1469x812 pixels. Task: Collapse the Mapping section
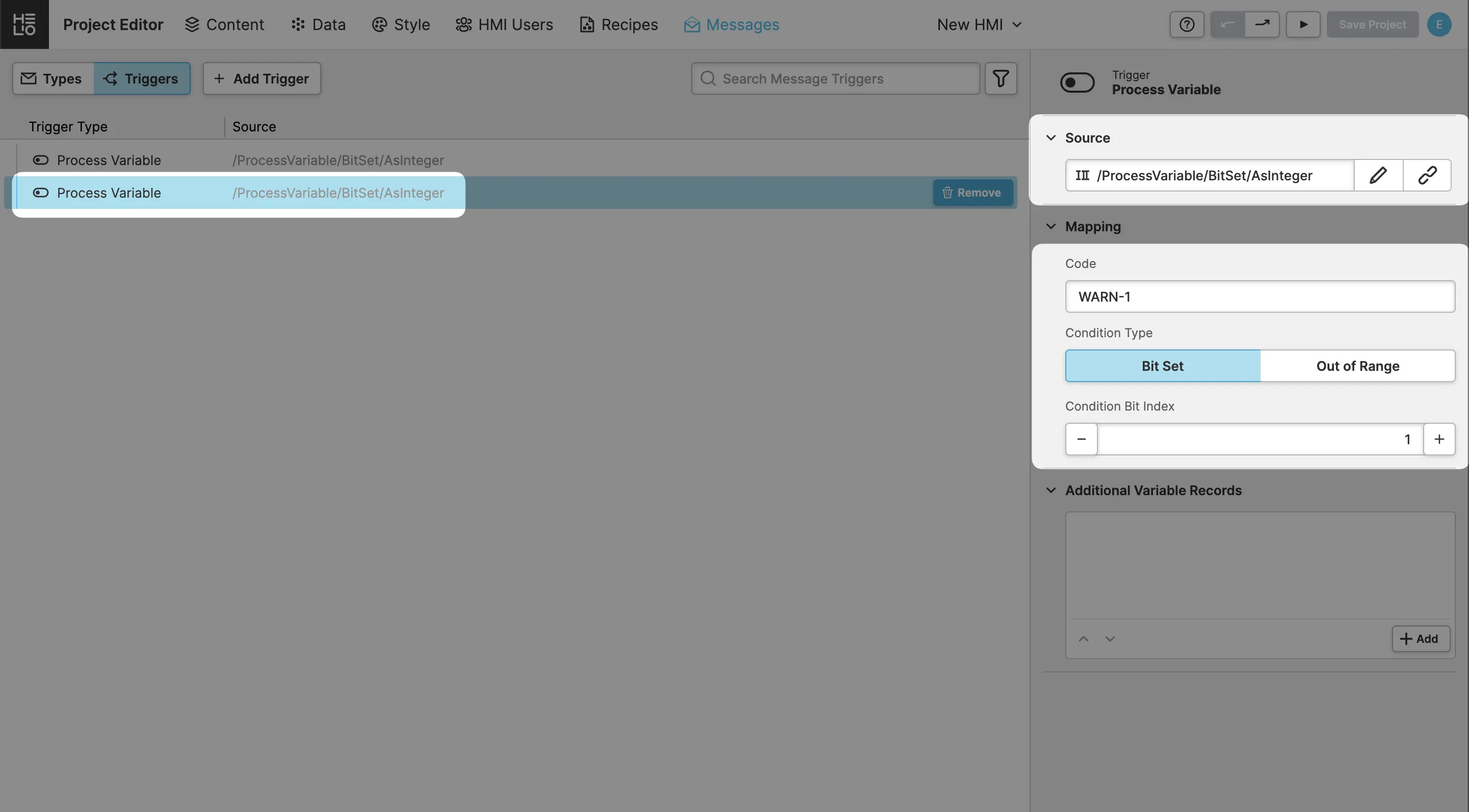tap(1051, 227)
